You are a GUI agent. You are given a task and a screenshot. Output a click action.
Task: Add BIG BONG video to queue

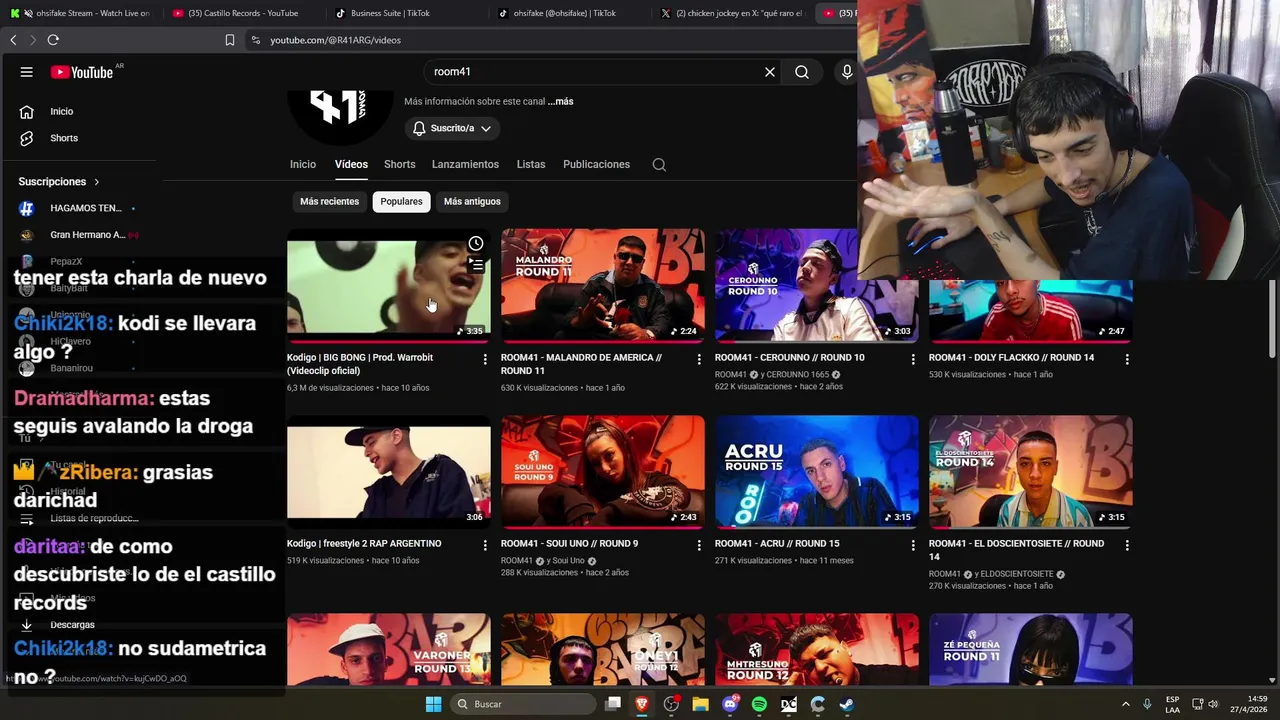(x=476, y=265)
